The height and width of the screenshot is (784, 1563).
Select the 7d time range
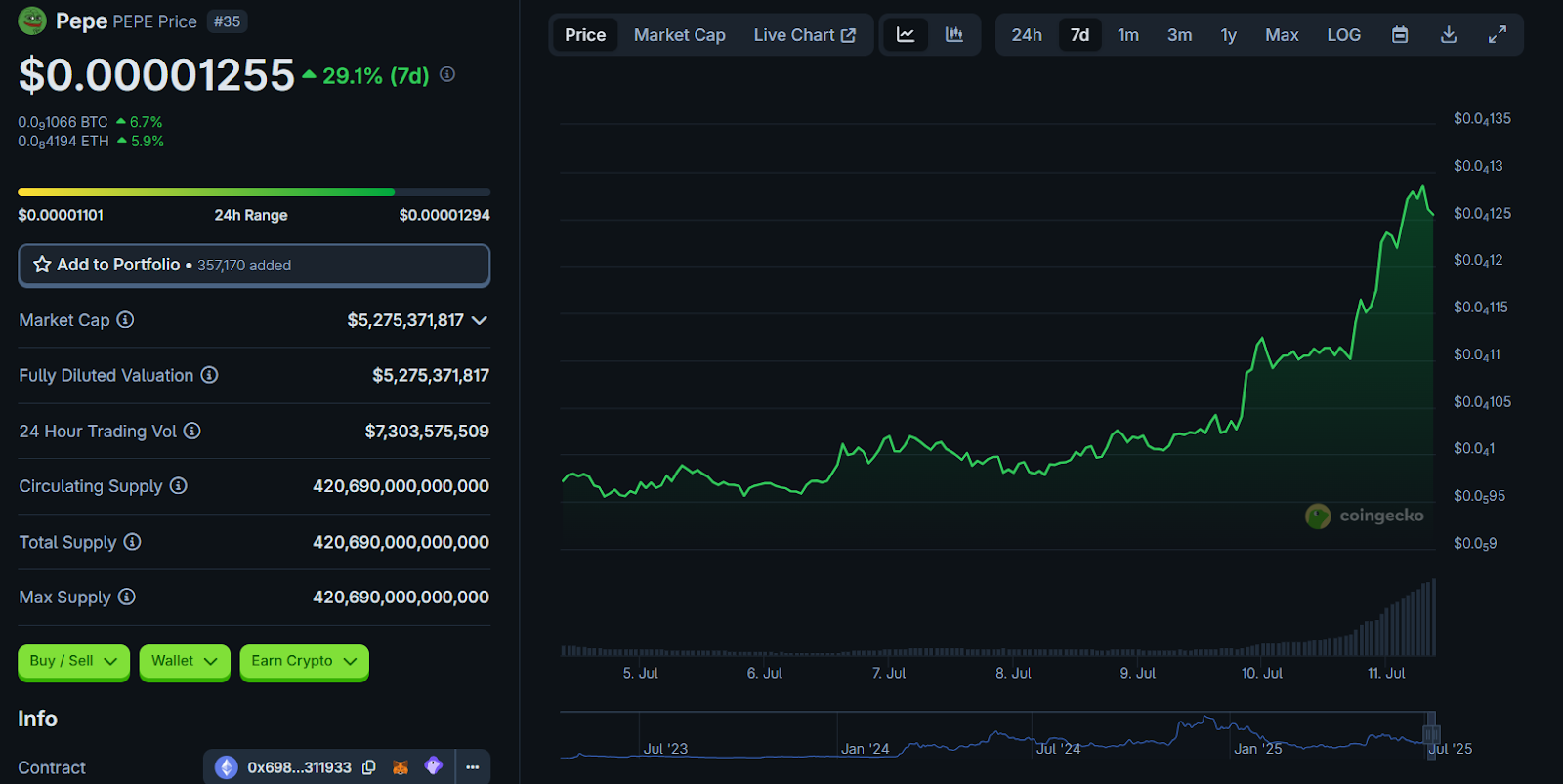1079,35
